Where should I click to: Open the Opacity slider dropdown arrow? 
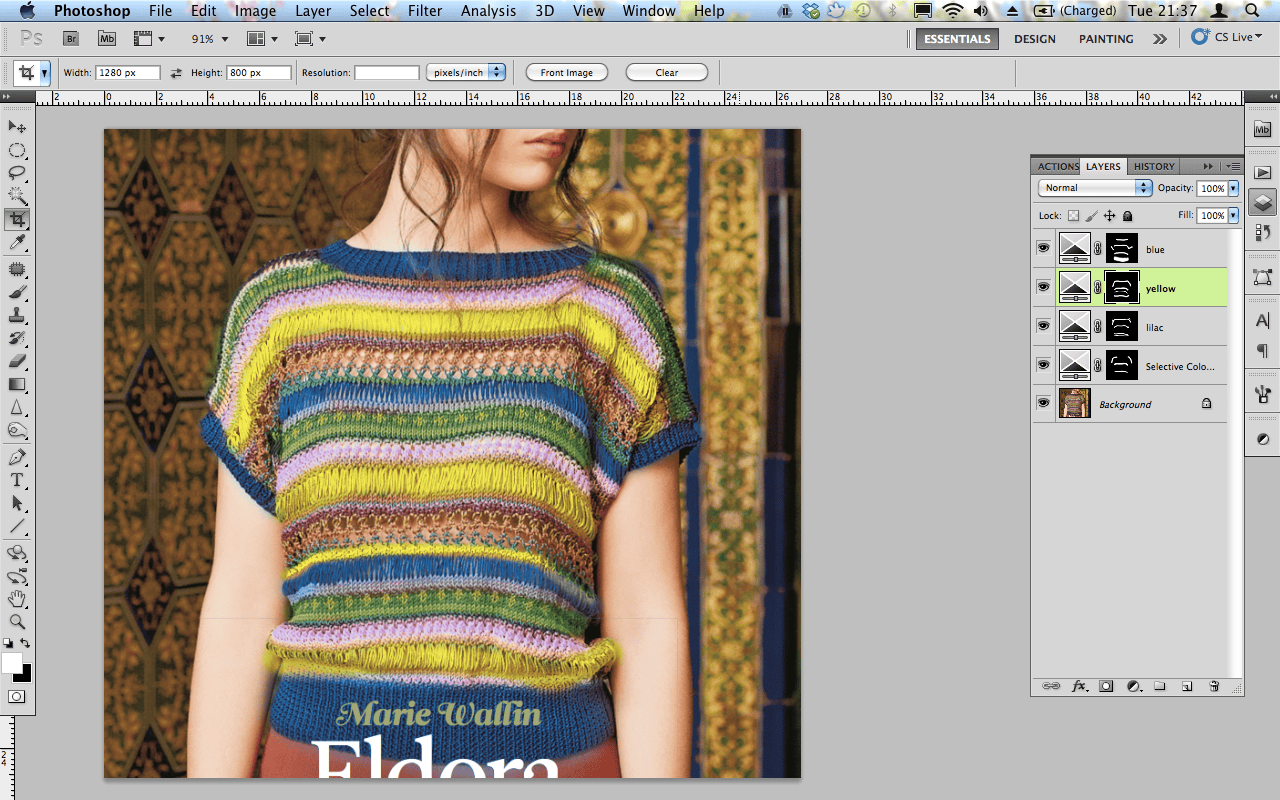(1233, 188)
